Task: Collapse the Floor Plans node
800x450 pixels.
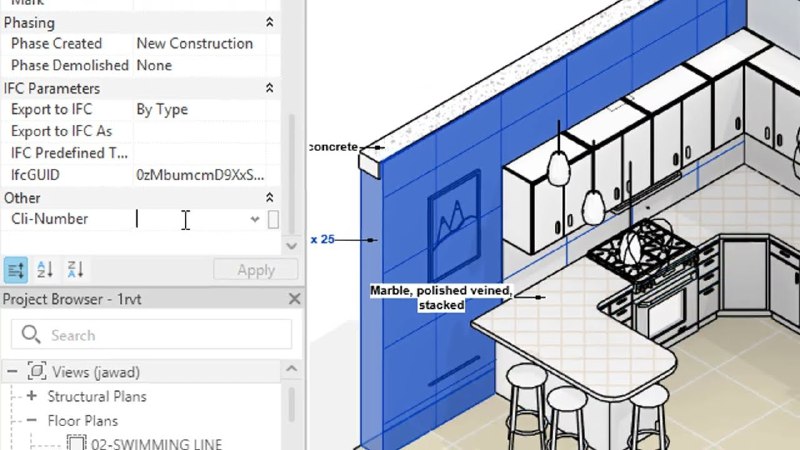Action: pyautogui.click(x=32, y=420)
